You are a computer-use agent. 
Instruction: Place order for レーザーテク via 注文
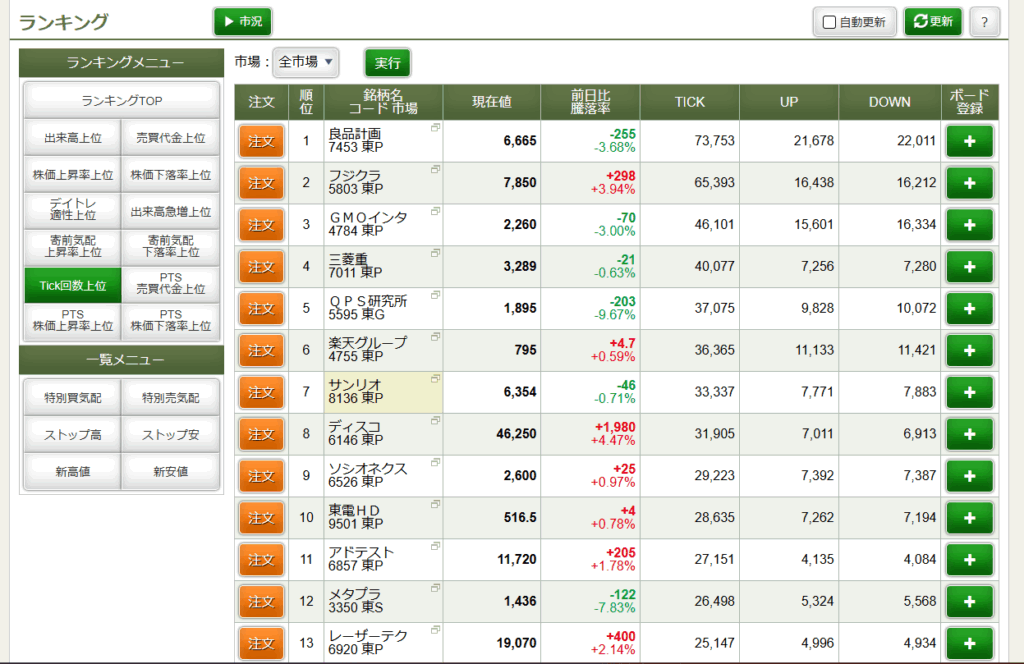[x=261, y=643]
